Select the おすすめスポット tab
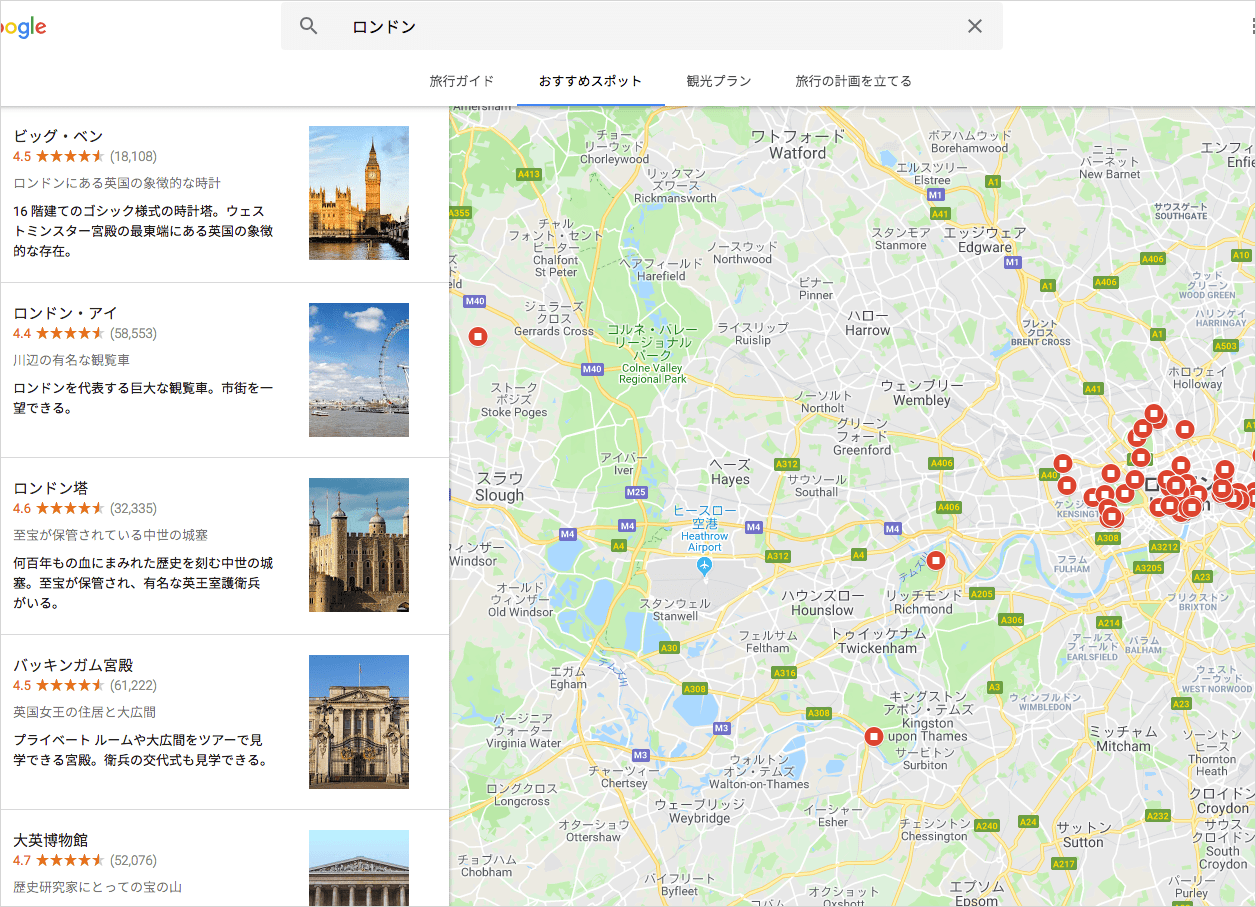1256x907 pixels. 590,81
